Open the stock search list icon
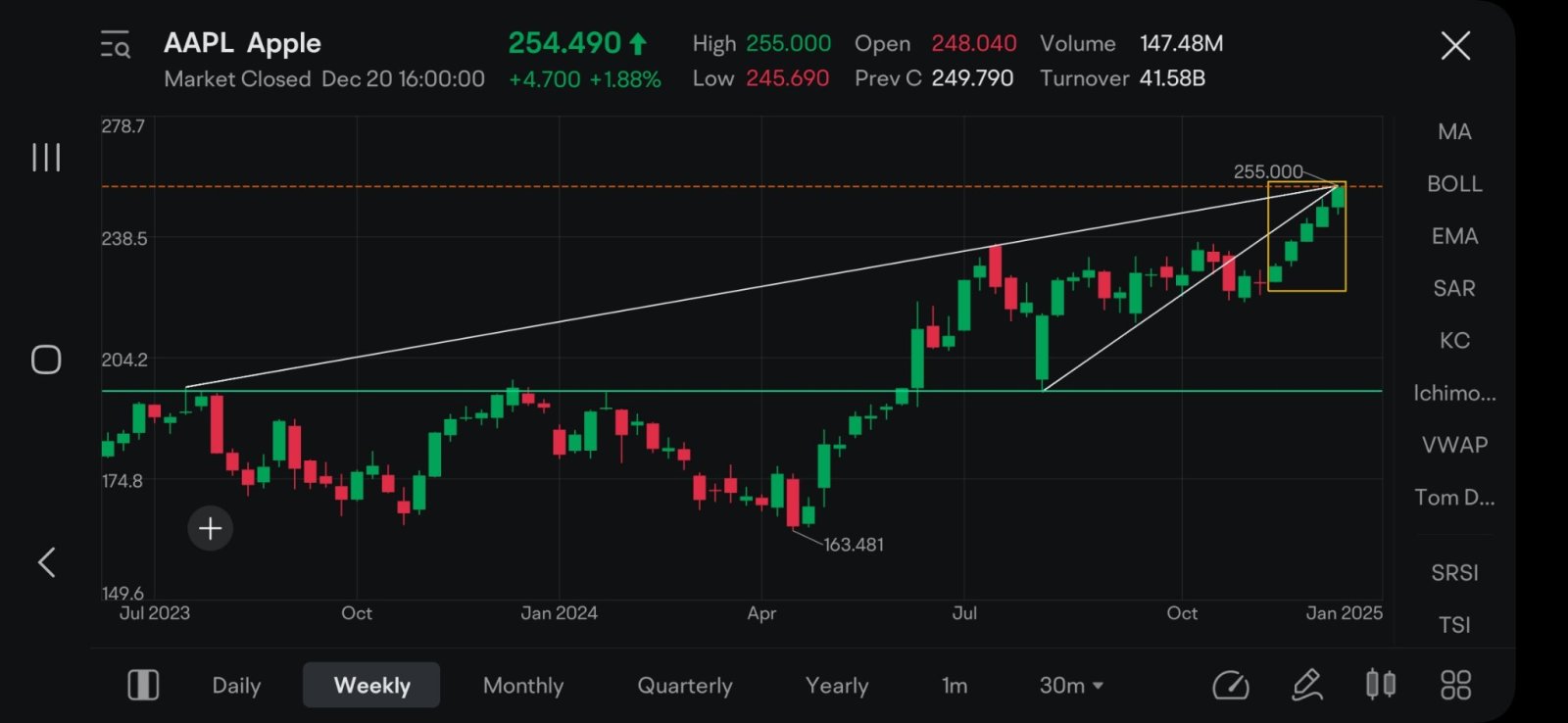This screenshot has width=1568, height=723. click(x=116, y=45)
